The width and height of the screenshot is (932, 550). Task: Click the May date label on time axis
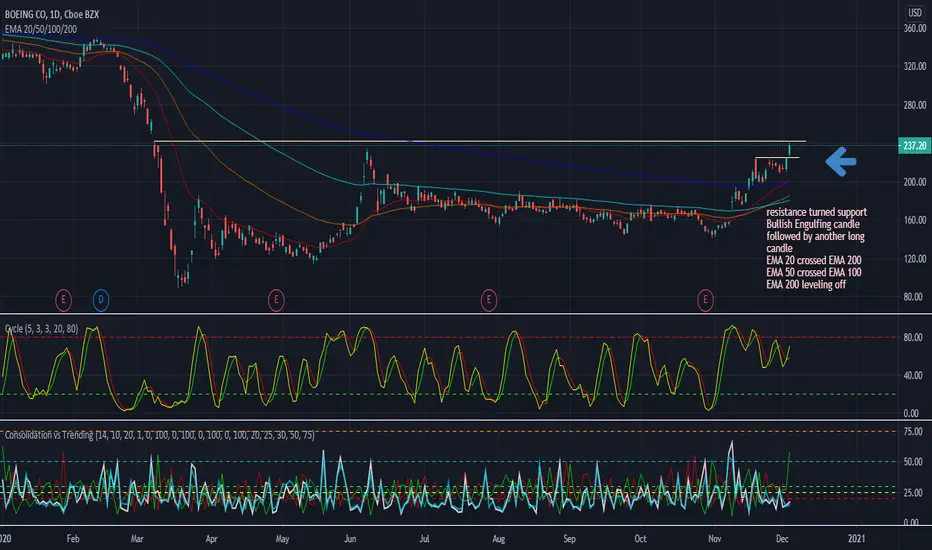(x=282, y=539)
